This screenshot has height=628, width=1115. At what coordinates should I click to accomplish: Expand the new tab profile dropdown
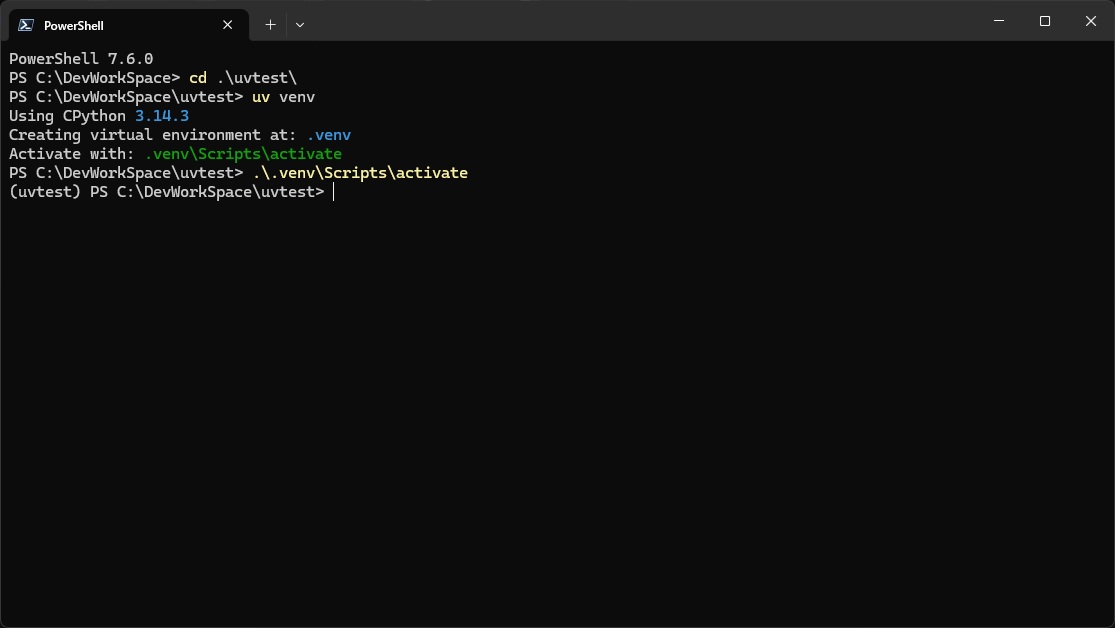pos(300,25)
